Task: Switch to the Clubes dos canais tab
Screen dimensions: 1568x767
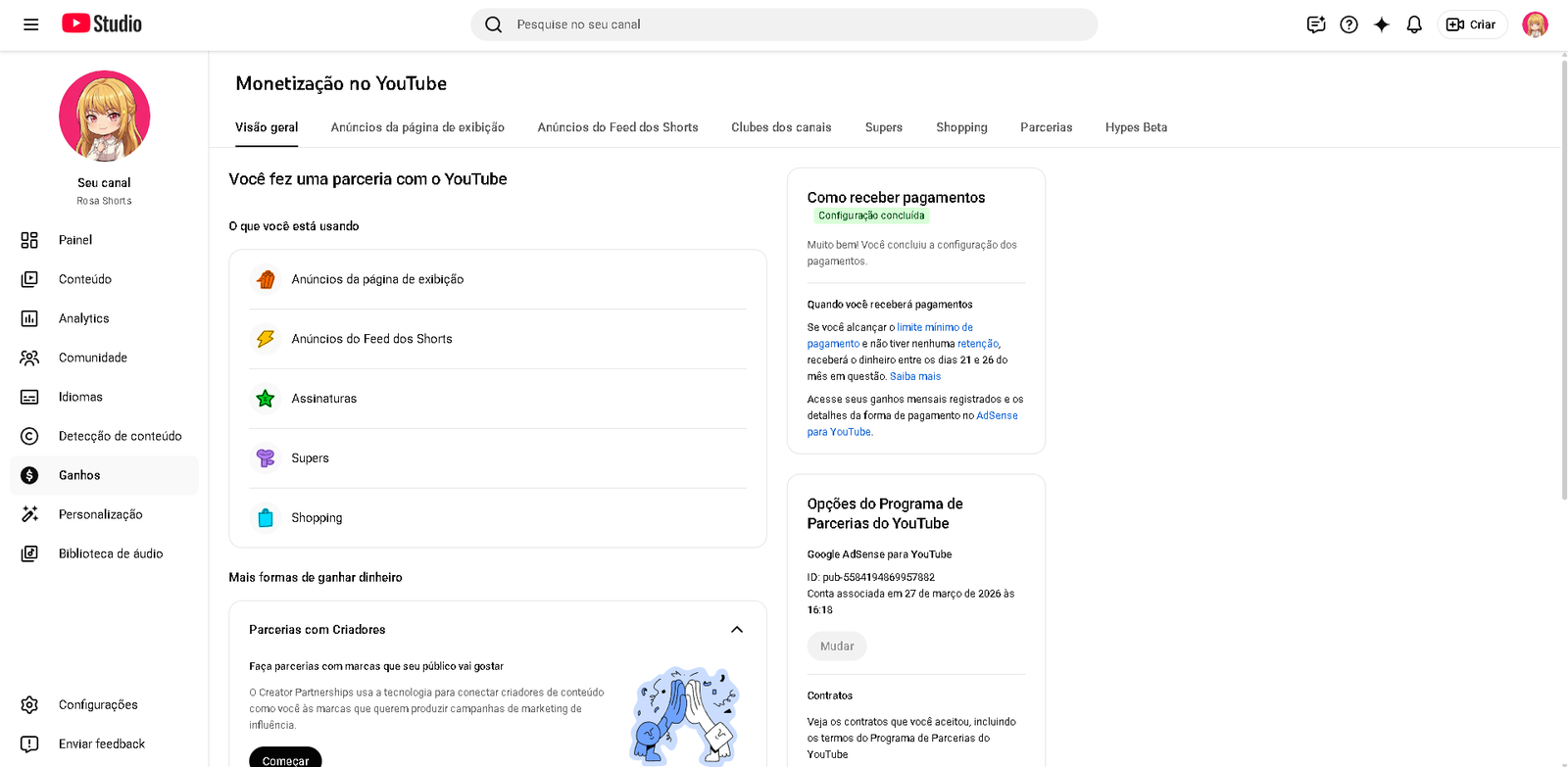Action: tap(781, 127)
